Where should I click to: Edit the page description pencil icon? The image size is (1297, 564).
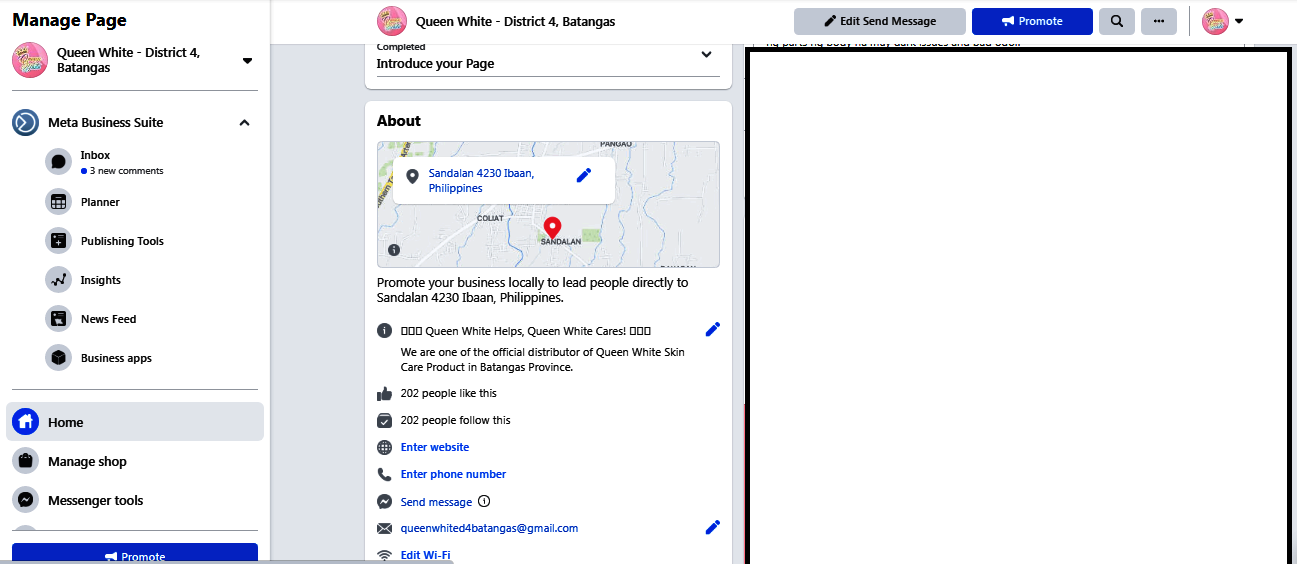coord(713,329)
